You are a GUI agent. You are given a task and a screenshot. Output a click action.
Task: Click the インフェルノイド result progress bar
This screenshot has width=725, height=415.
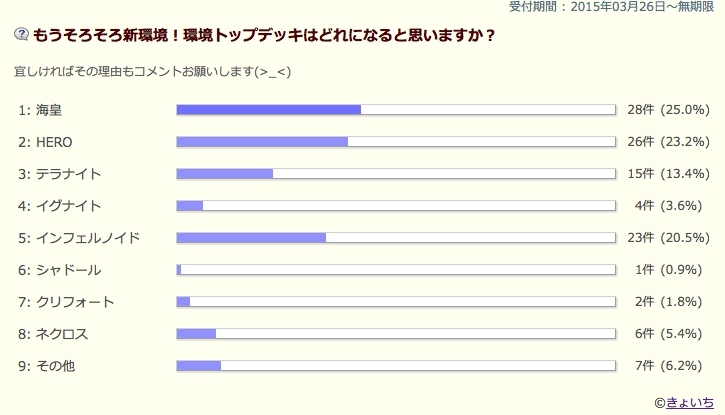point(395,238)
